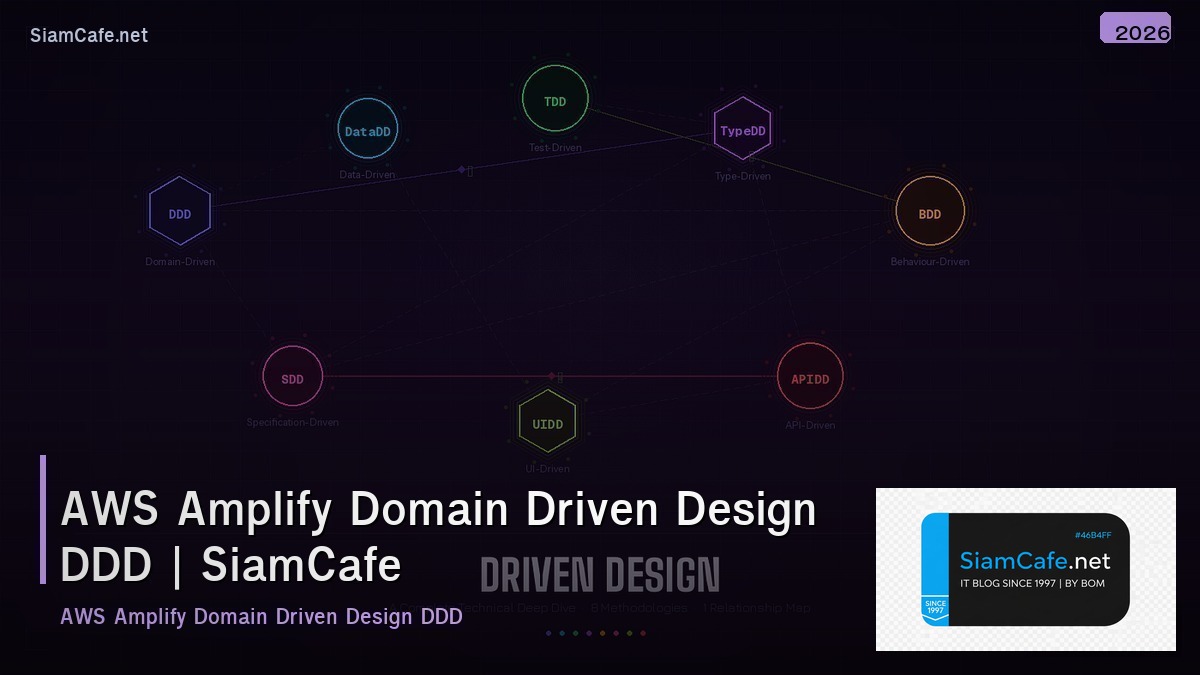The width and height of the screenshot is (1200, 675).
Task: Select the TypeDD Type-Driven hexagon
Action: pos(742,129)
